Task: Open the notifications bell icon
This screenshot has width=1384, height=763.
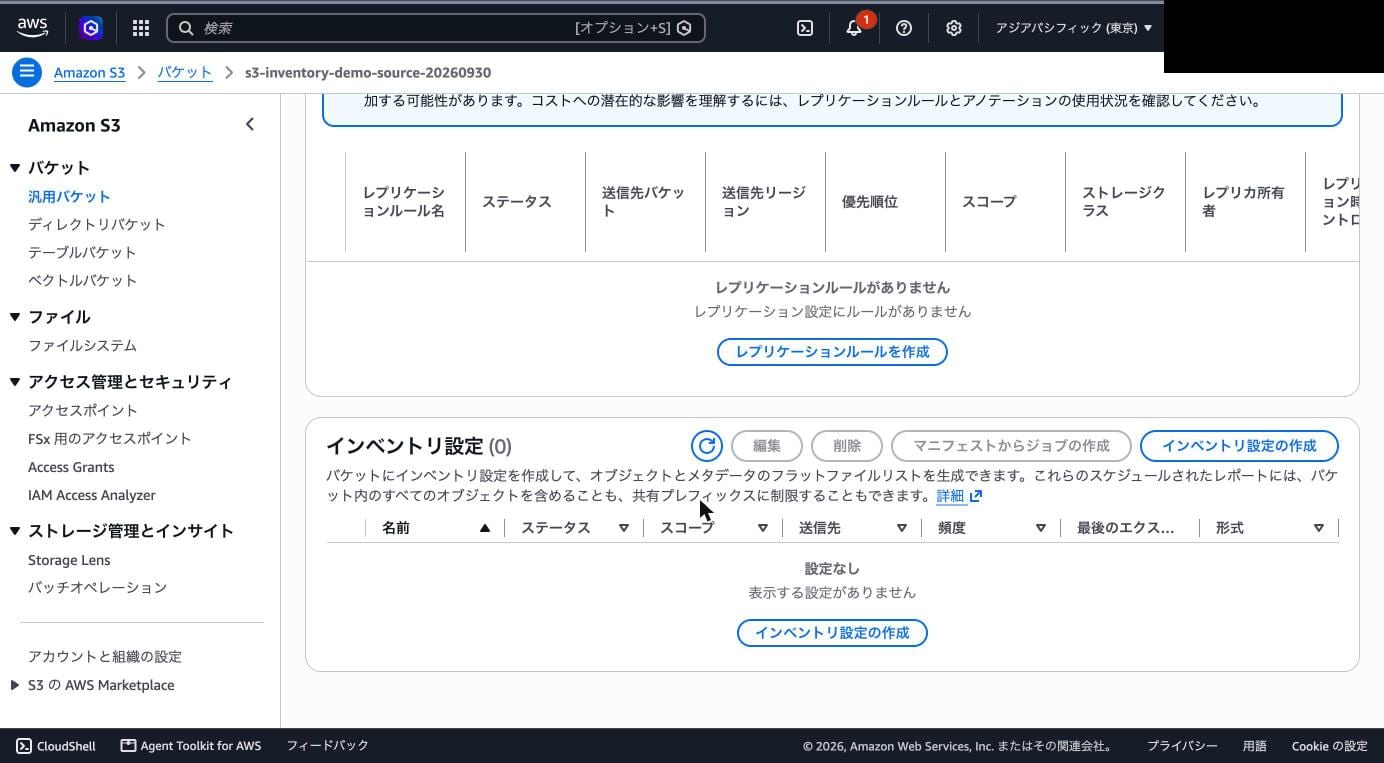Action: click(x=854, y=28)
